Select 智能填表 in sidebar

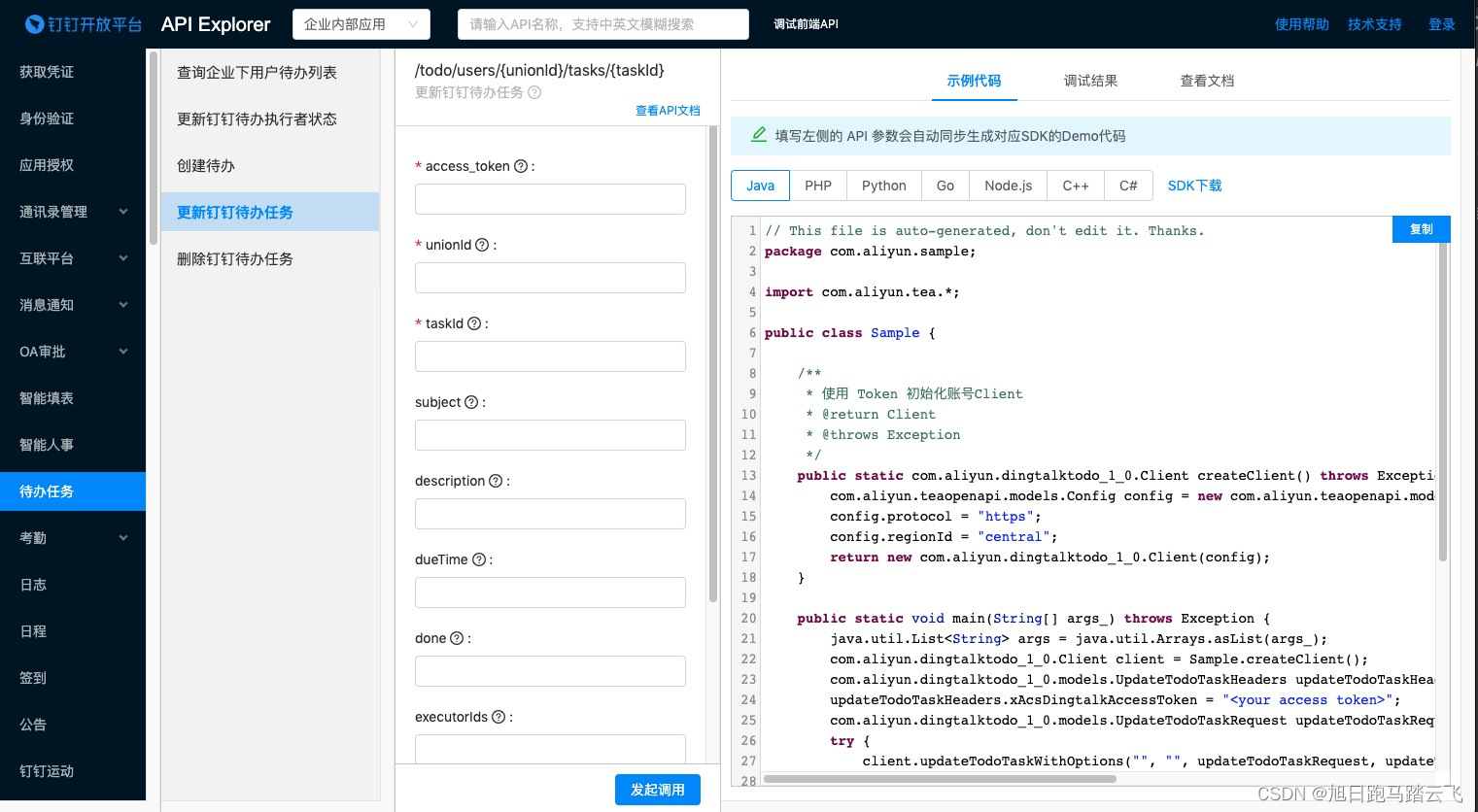(73, 398)
